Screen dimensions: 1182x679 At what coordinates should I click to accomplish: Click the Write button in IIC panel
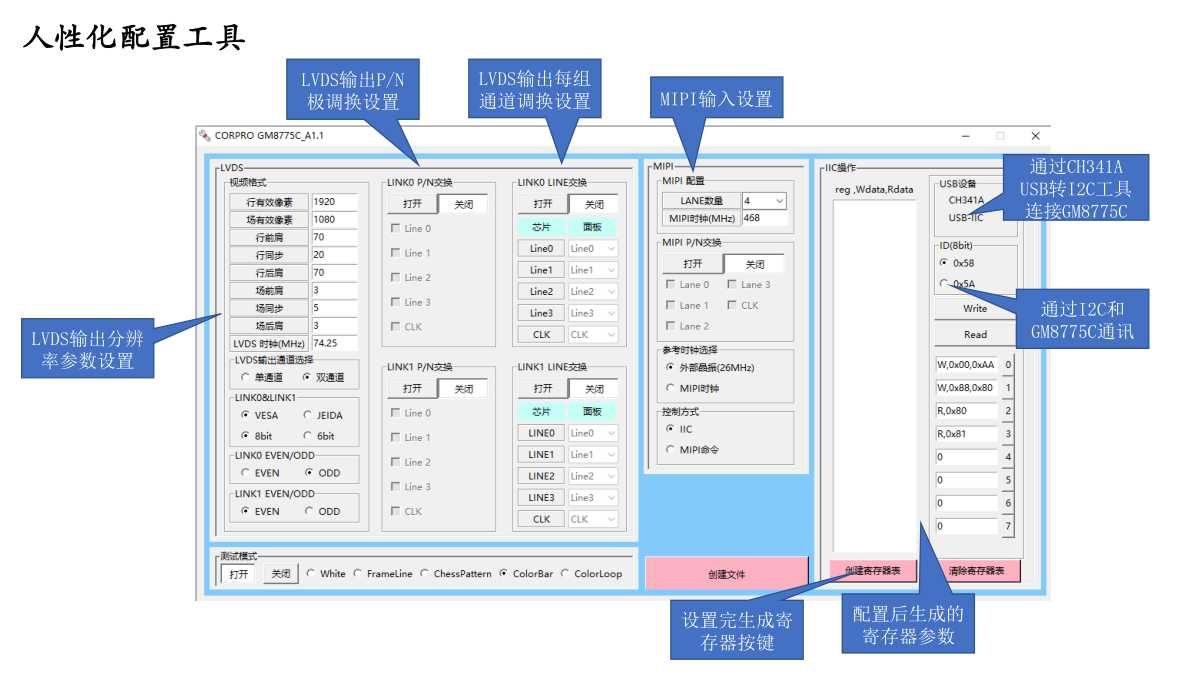(974, 309)
